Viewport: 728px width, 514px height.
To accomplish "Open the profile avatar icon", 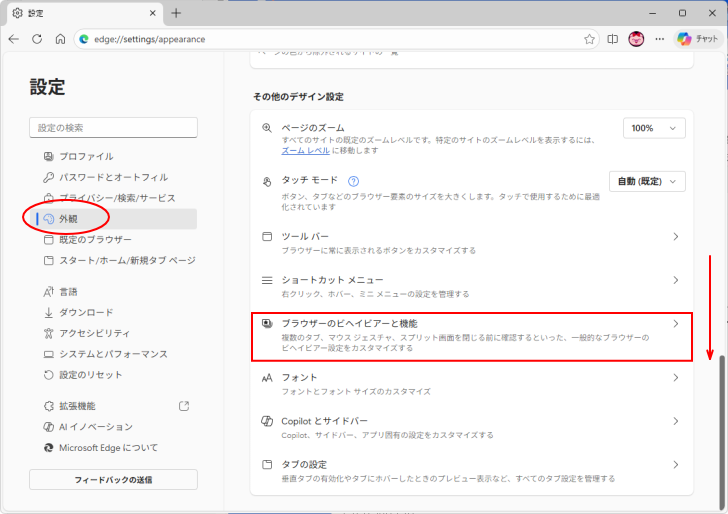I will (x=636, y=39).
